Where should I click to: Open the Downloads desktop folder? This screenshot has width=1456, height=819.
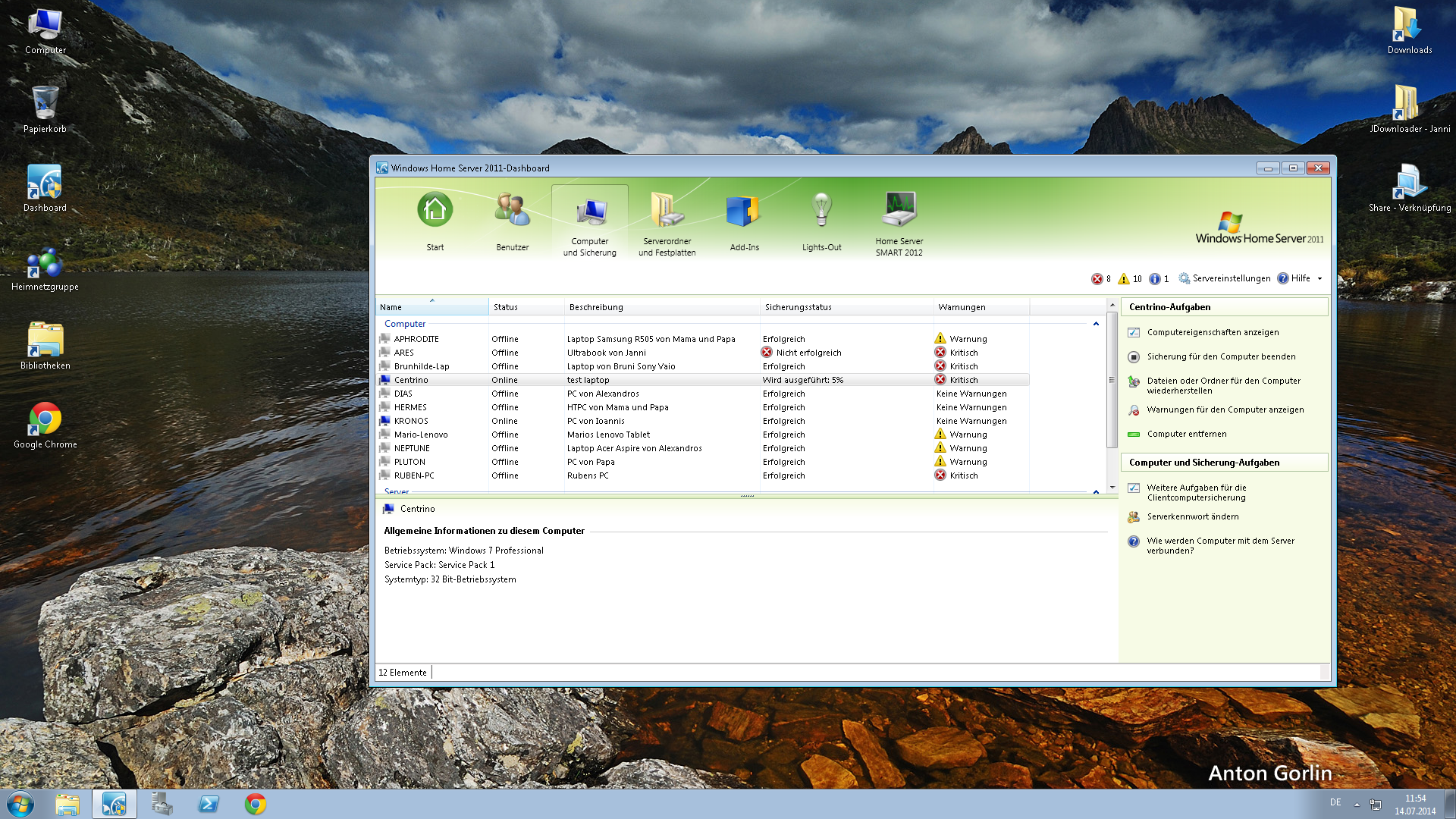1410,32
